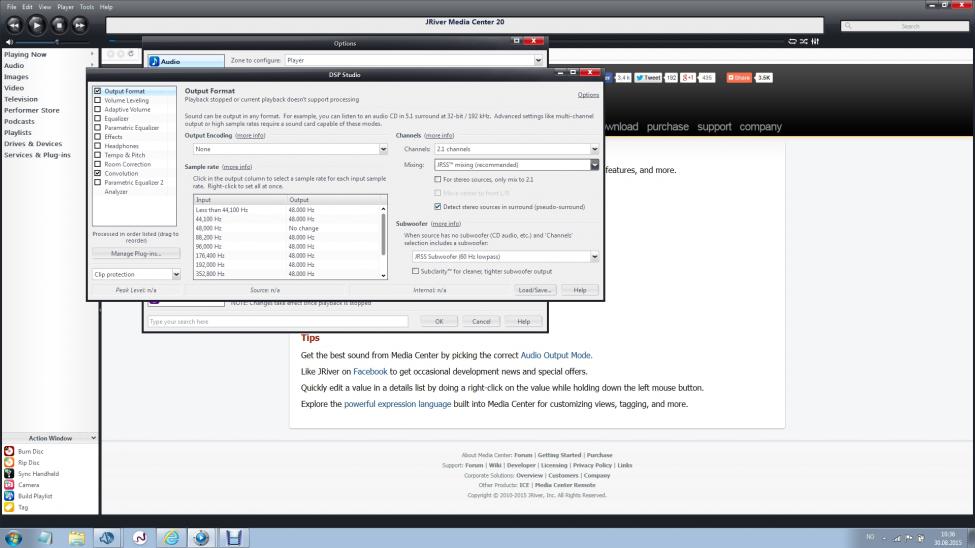
Task: Open the View menu
Action: click(45, 7)
